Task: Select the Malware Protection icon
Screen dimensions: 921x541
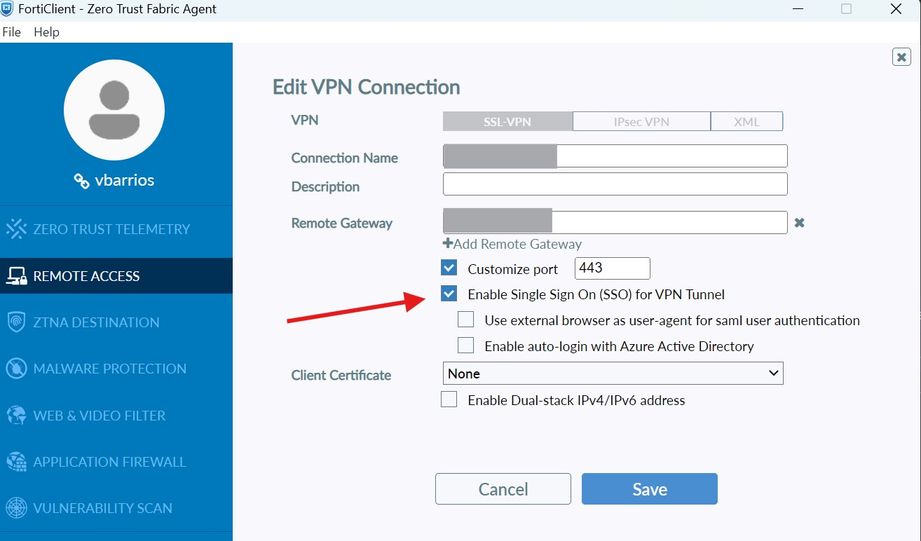Action: coord(16,369)
